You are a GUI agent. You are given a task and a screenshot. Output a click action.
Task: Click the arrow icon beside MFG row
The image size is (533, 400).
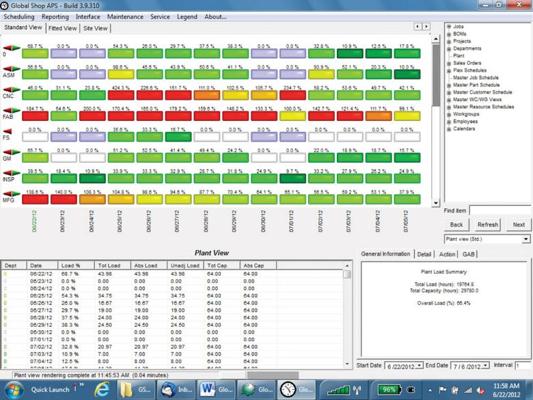12,194
